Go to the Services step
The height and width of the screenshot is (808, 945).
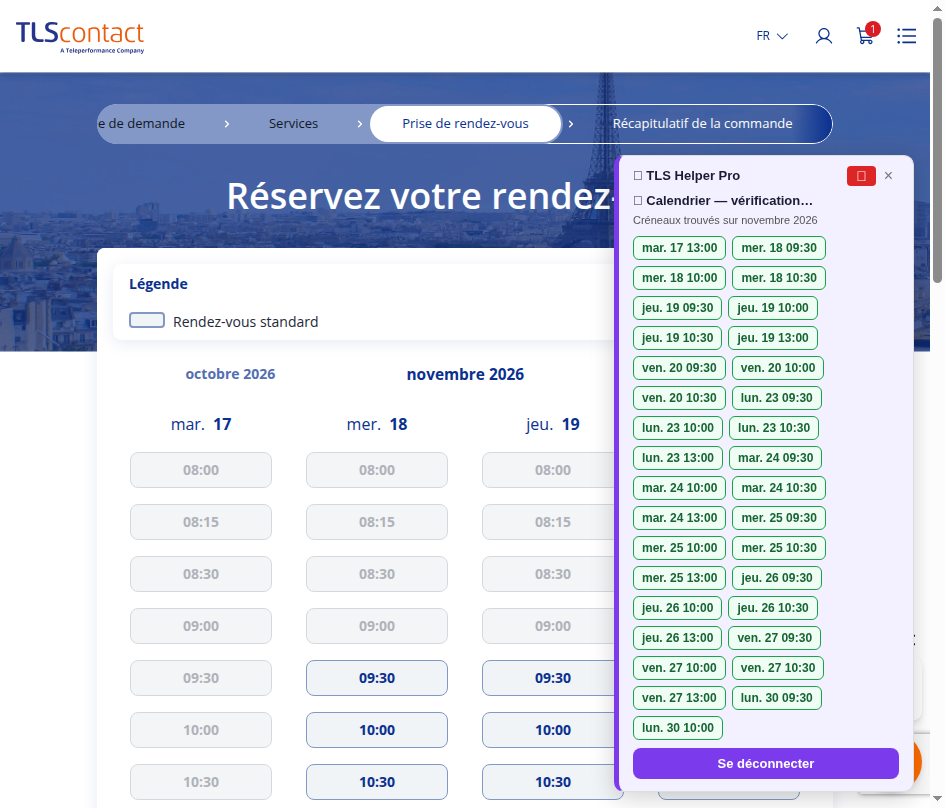(x=293, y=124)
